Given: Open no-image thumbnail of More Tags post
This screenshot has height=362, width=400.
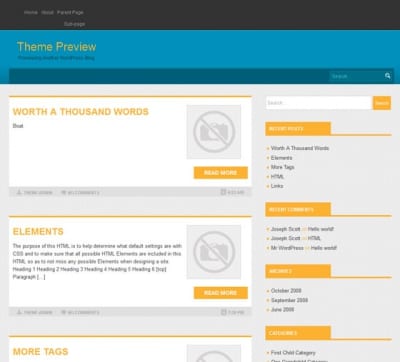Looking at the screenshot, I should click(214, 353).
